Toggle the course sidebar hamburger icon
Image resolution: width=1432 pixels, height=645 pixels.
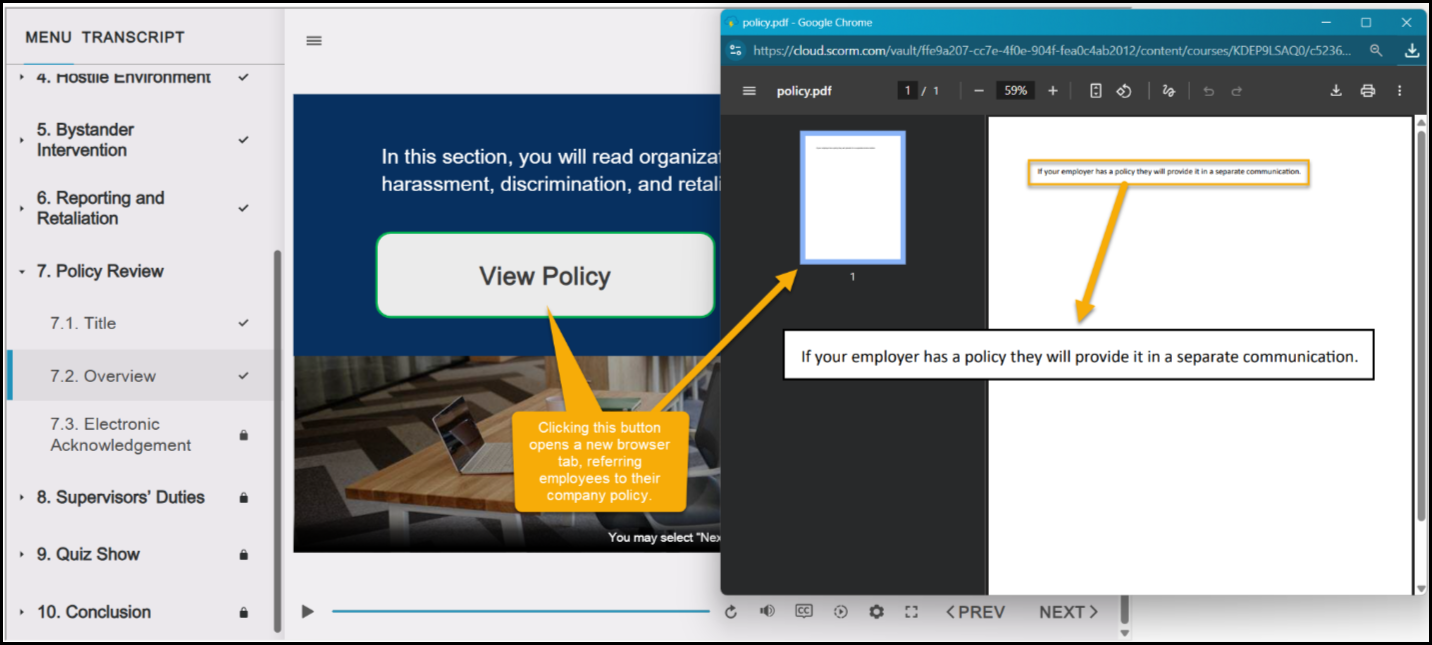click(314, 41)
